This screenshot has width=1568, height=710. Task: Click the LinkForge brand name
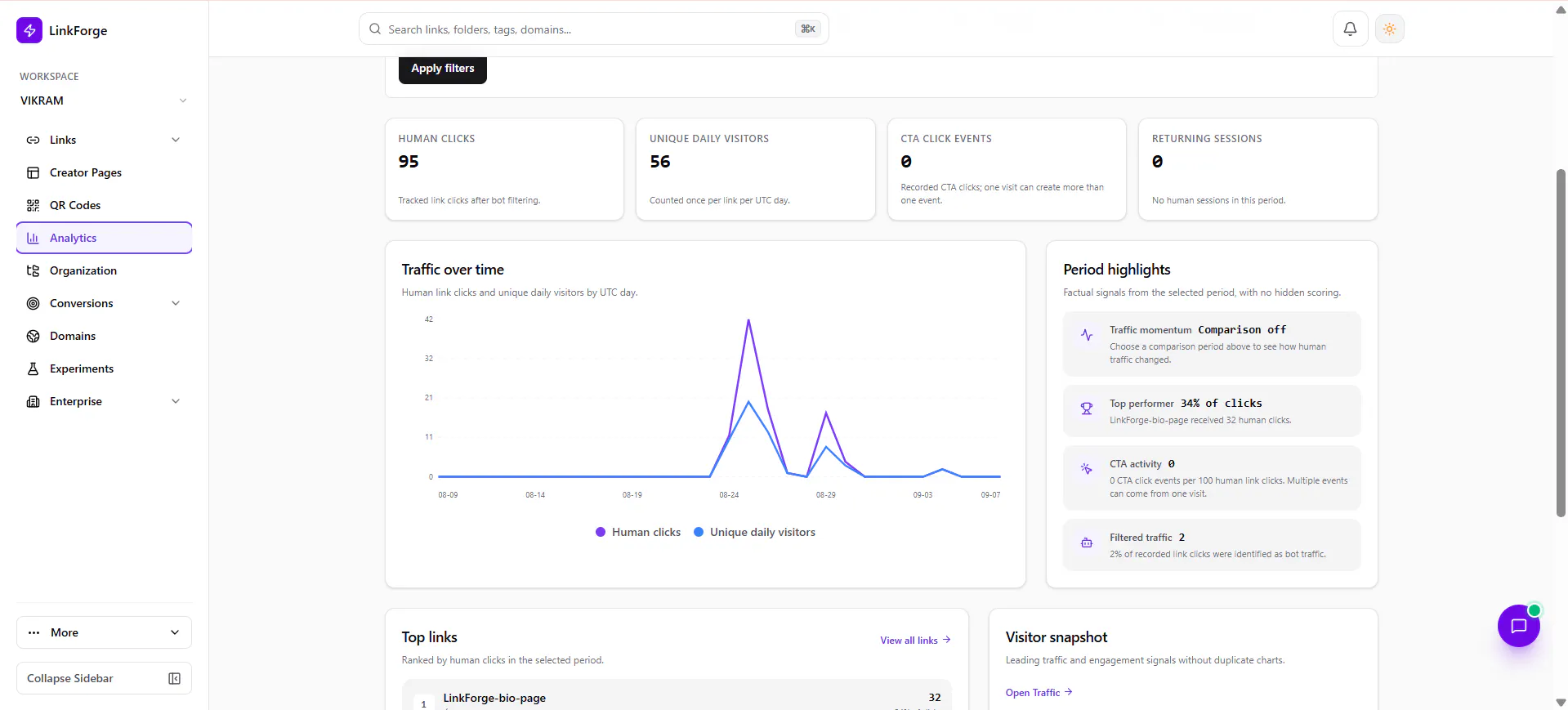point(78,30)
